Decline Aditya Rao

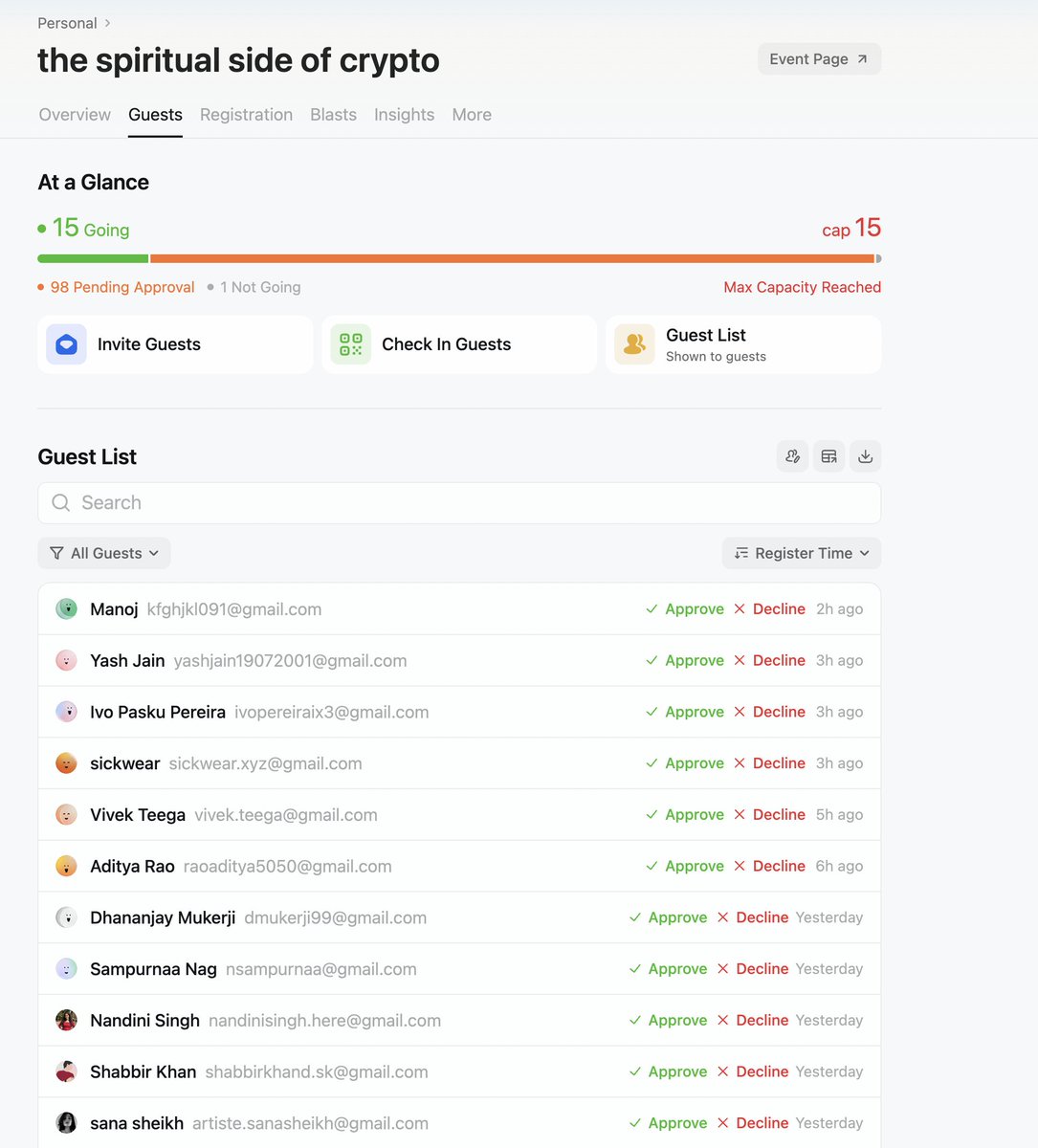point(769,866)
